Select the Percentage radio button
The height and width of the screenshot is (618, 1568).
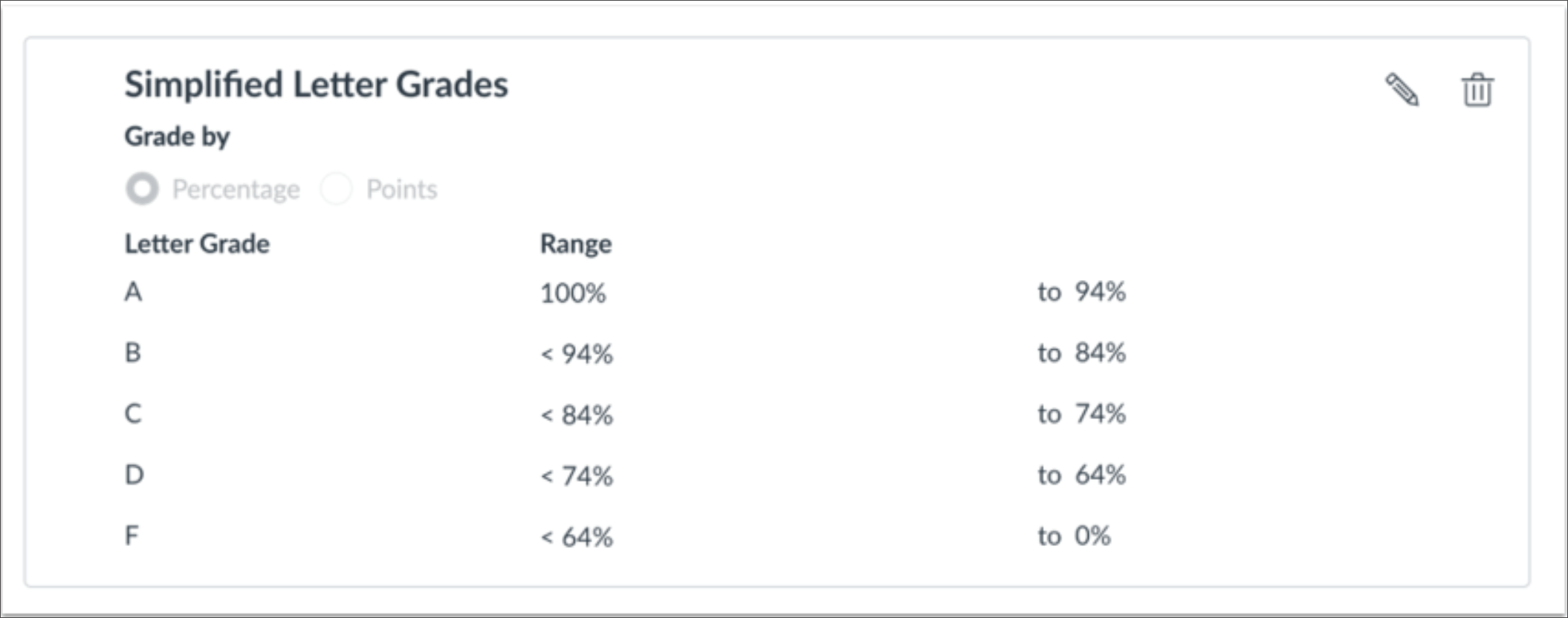(x=142, y=189)
